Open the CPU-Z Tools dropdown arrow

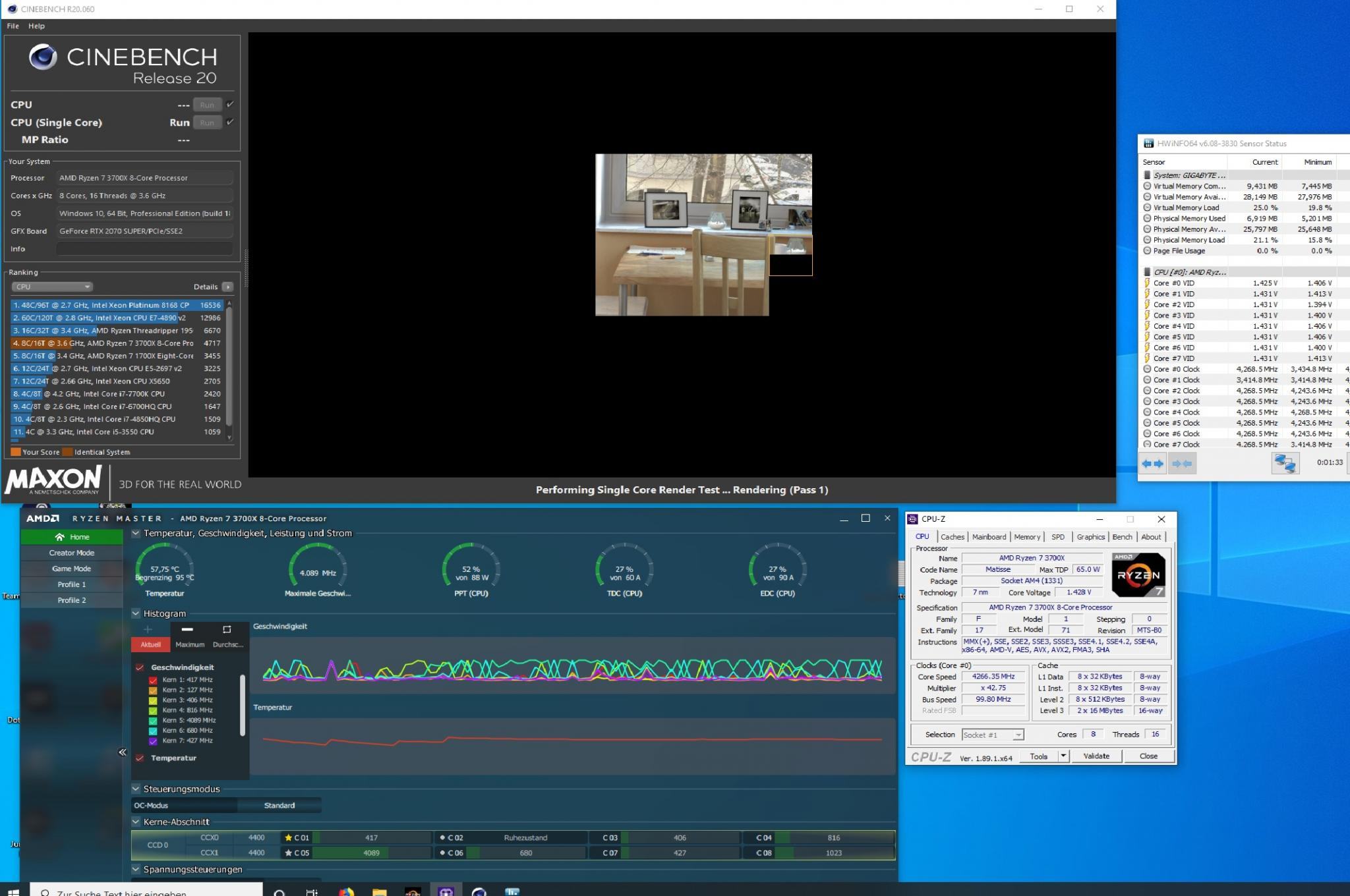coord(1063,756)
